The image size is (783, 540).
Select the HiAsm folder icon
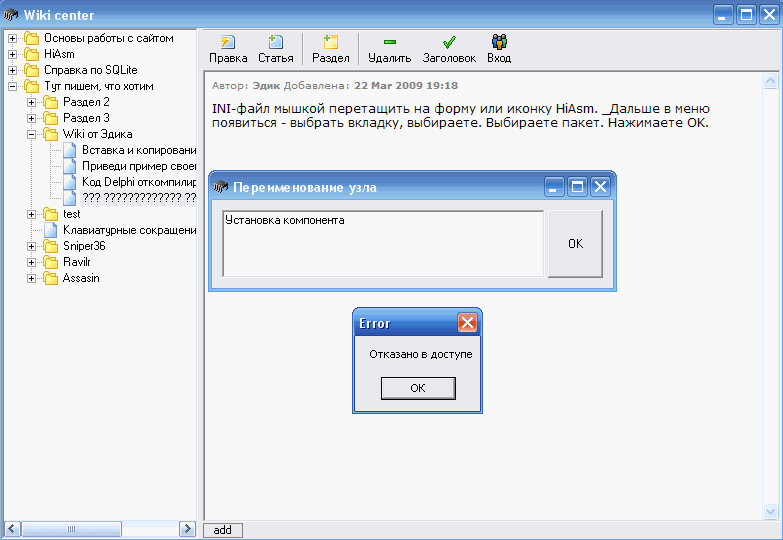(x=32, y=54)
